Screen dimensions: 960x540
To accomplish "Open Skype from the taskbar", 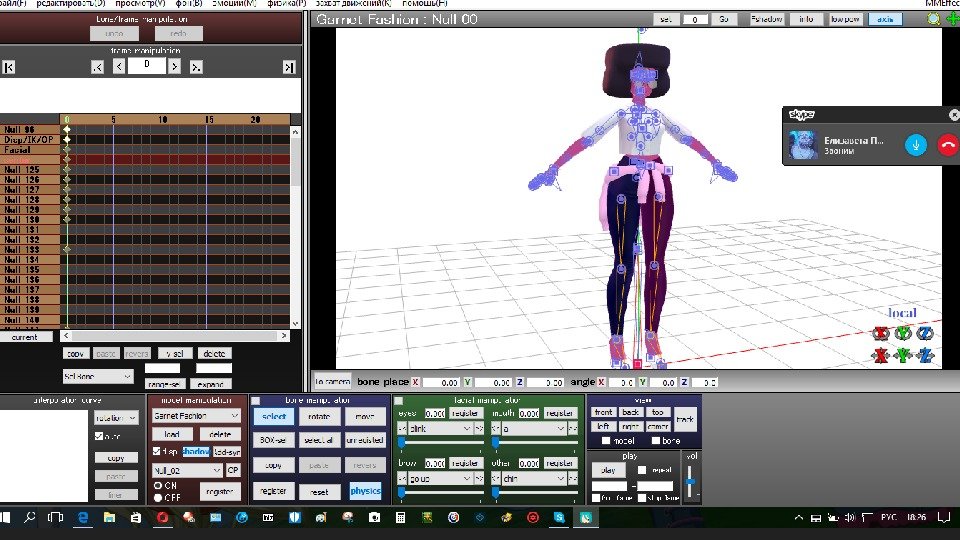I will pyautogui.click(x=559, y=517).
